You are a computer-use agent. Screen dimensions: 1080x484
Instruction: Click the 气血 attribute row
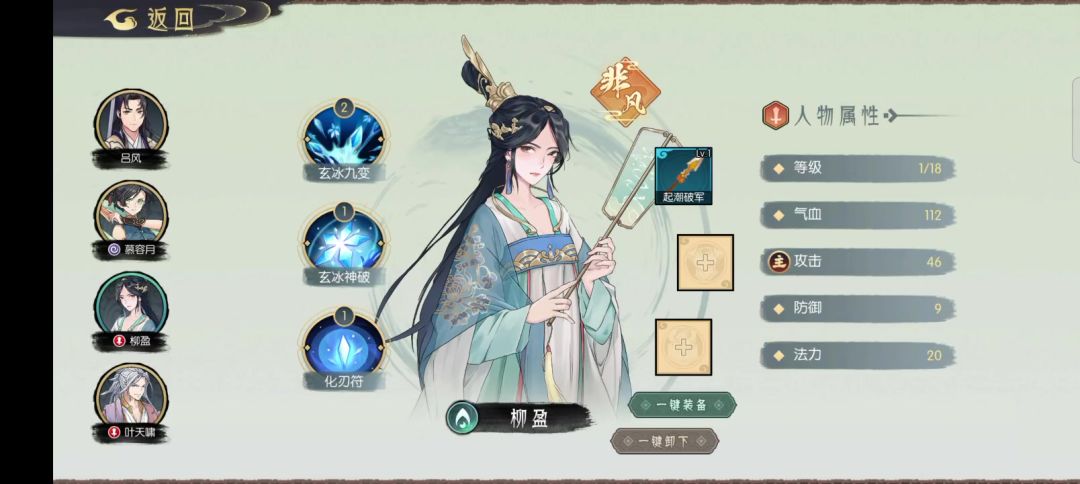coord(858,215)
